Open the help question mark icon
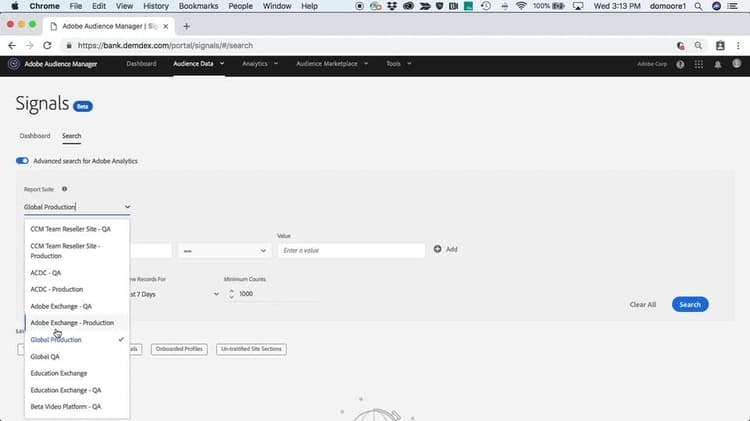 pyautogui.click(x=680, y=64)
